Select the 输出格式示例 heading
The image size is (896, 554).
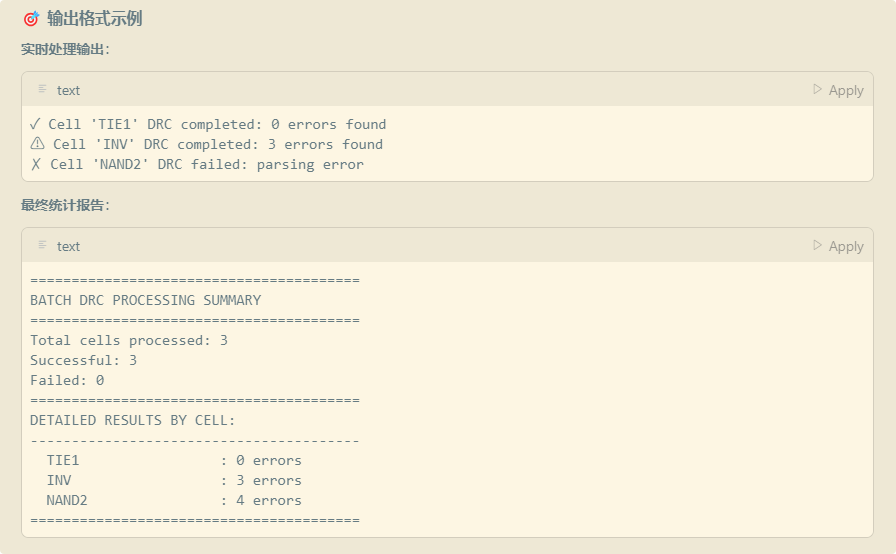[x=95, y=19]
